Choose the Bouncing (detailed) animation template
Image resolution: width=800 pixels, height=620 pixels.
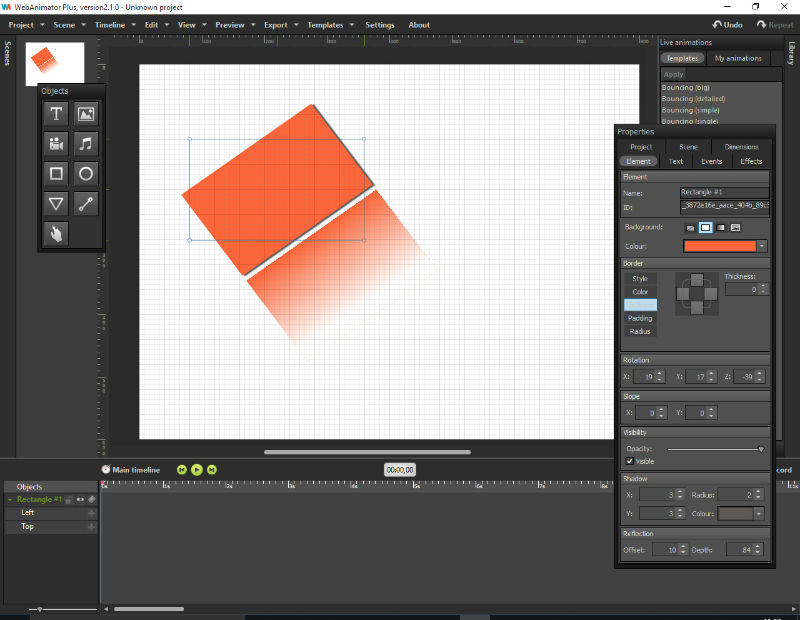tap(693, 99)
